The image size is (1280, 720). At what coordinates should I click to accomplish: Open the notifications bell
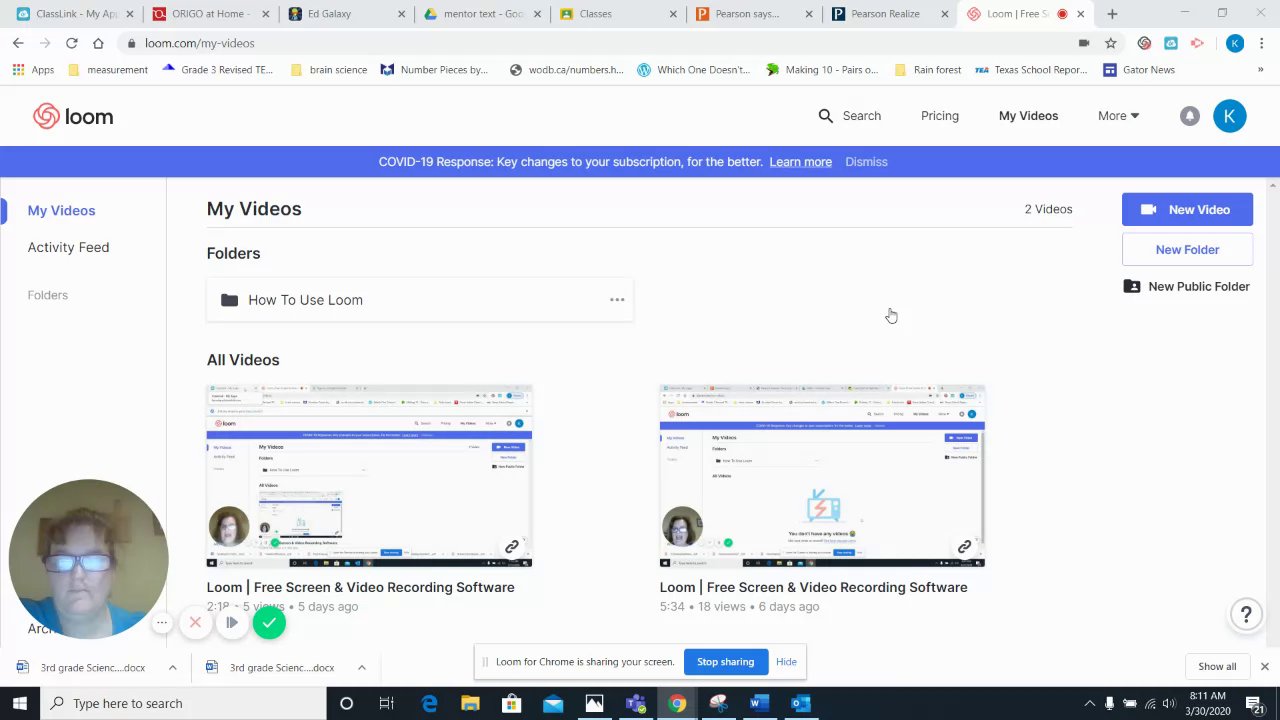pos(1189,116)
